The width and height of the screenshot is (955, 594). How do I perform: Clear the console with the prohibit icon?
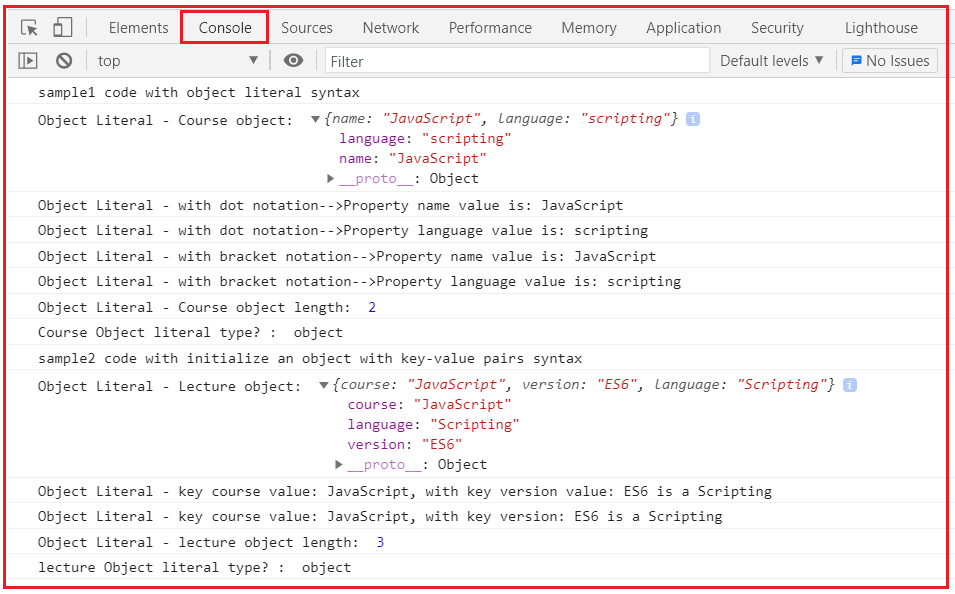tap(62, 60)
